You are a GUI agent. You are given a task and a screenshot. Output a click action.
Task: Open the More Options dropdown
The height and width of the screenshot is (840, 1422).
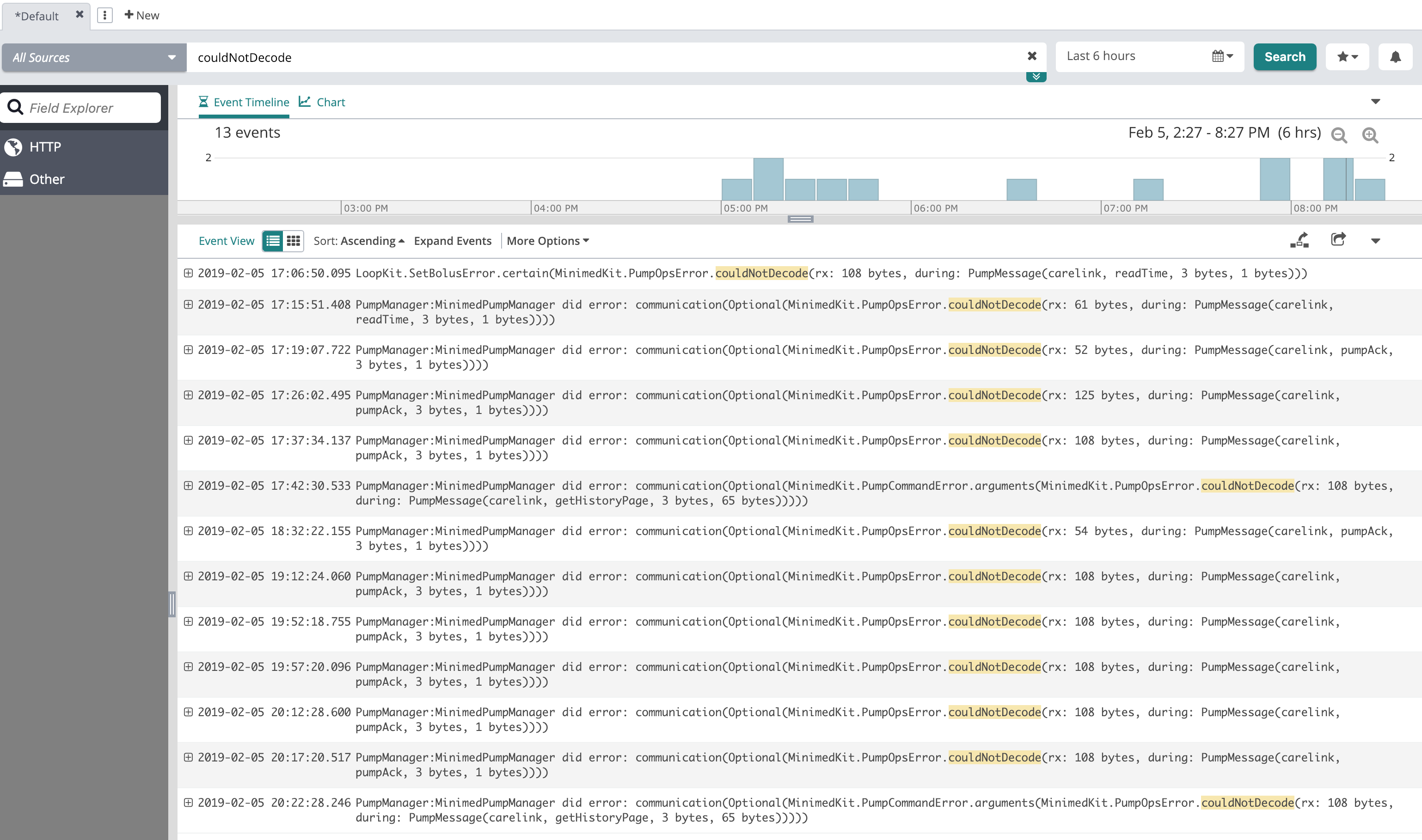pyautogui.click(x=548, y=241)
